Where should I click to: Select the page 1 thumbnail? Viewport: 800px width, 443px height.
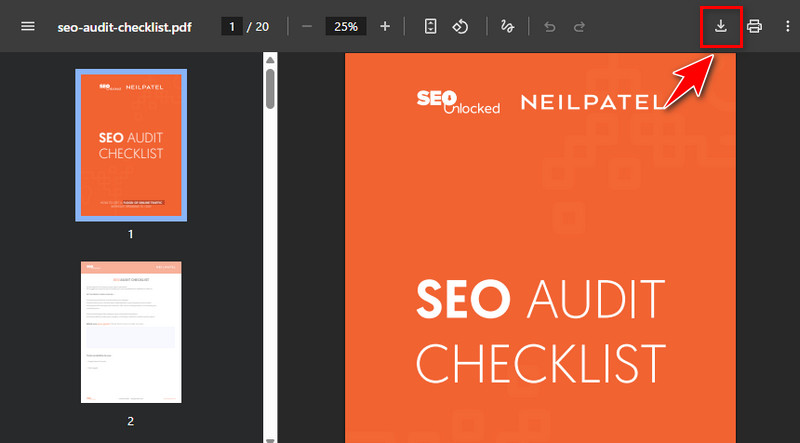coord(130,145)
